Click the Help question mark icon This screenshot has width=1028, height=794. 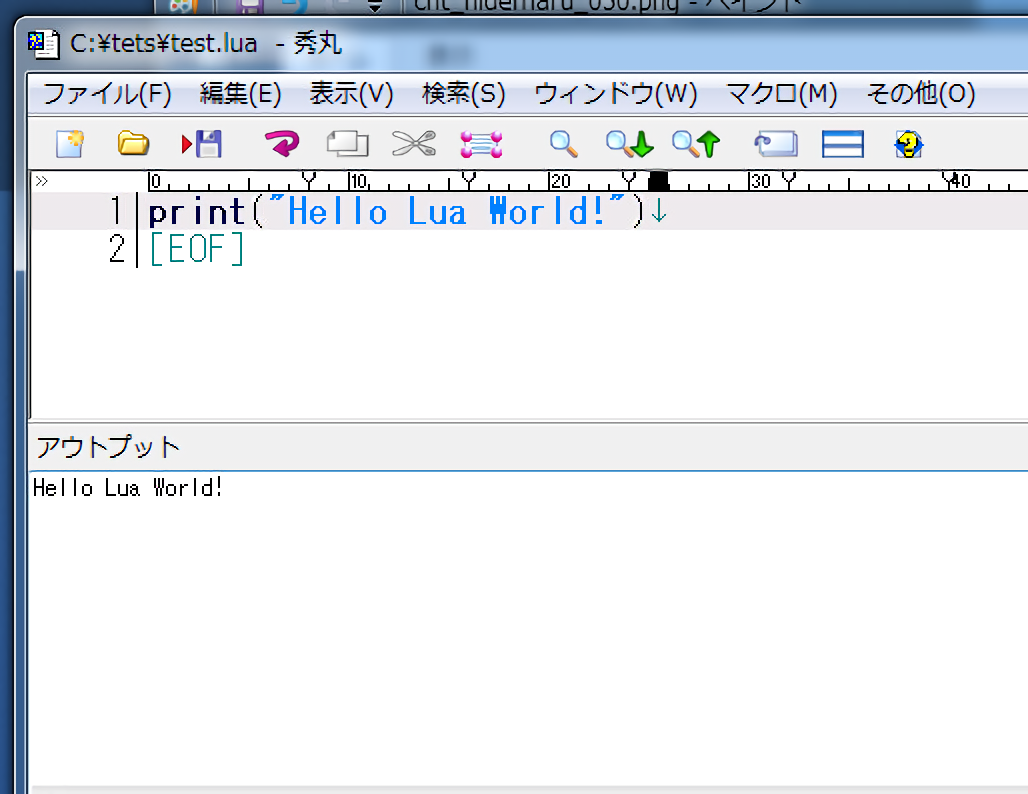click(x=908, y=144)
